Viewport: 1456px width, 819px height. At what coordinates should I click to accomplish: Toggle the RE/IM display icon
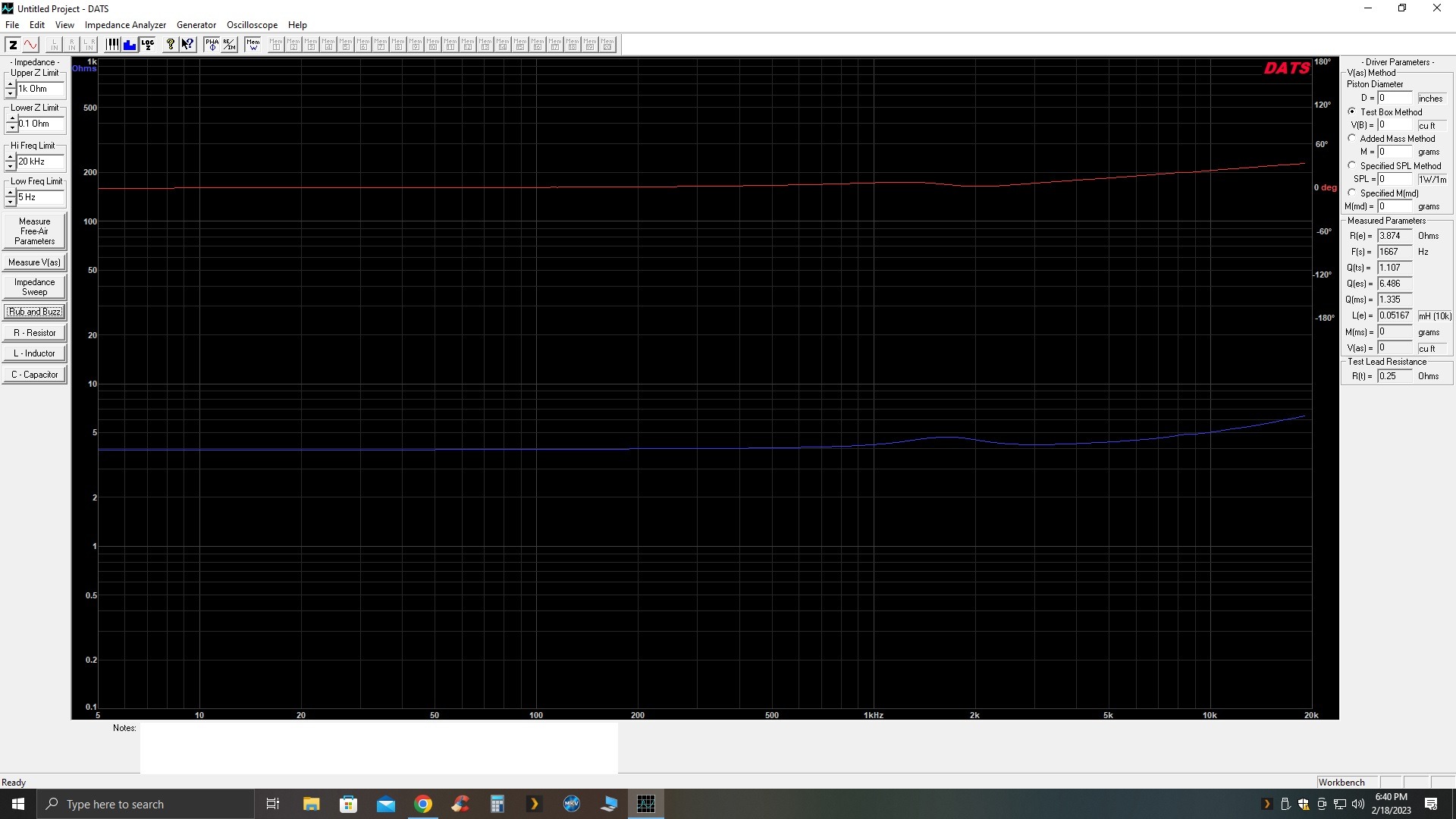(229, 45)
